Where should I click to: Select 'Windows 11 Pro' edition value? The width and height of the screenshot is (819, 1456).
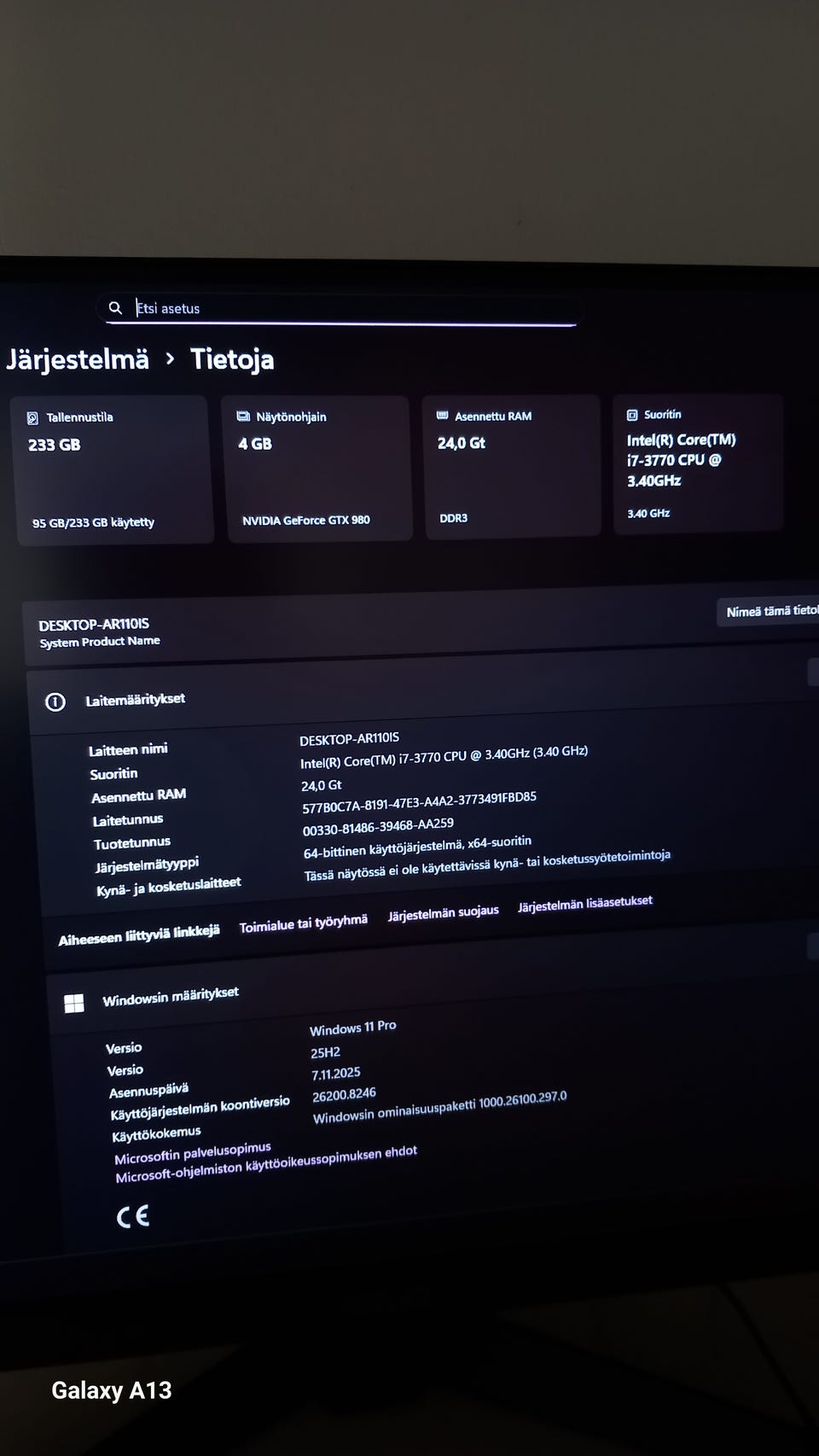(x=352, y=1028)
